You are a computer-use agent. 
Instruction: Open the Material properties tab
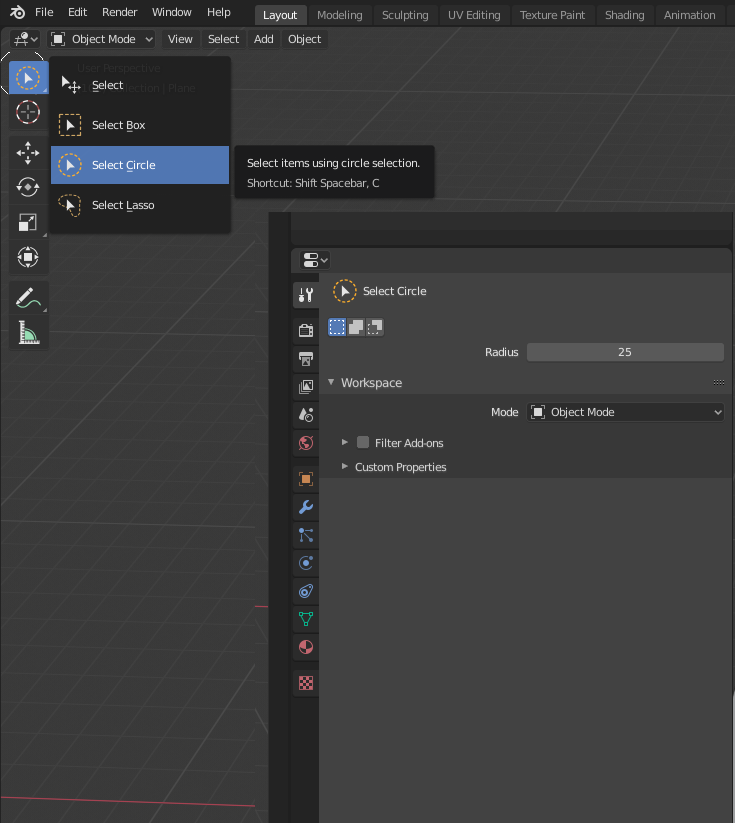pos(306,647)
